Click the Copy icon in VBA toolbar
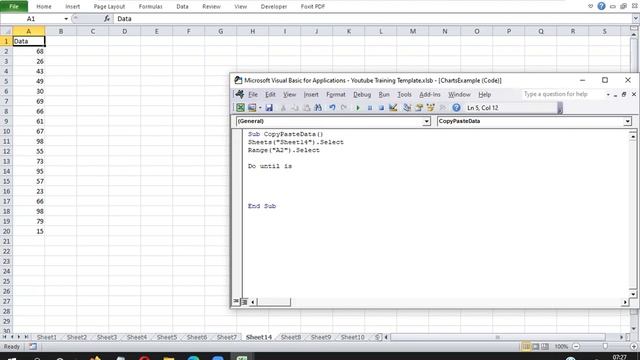The image size is (640, 360). (295, 108)
